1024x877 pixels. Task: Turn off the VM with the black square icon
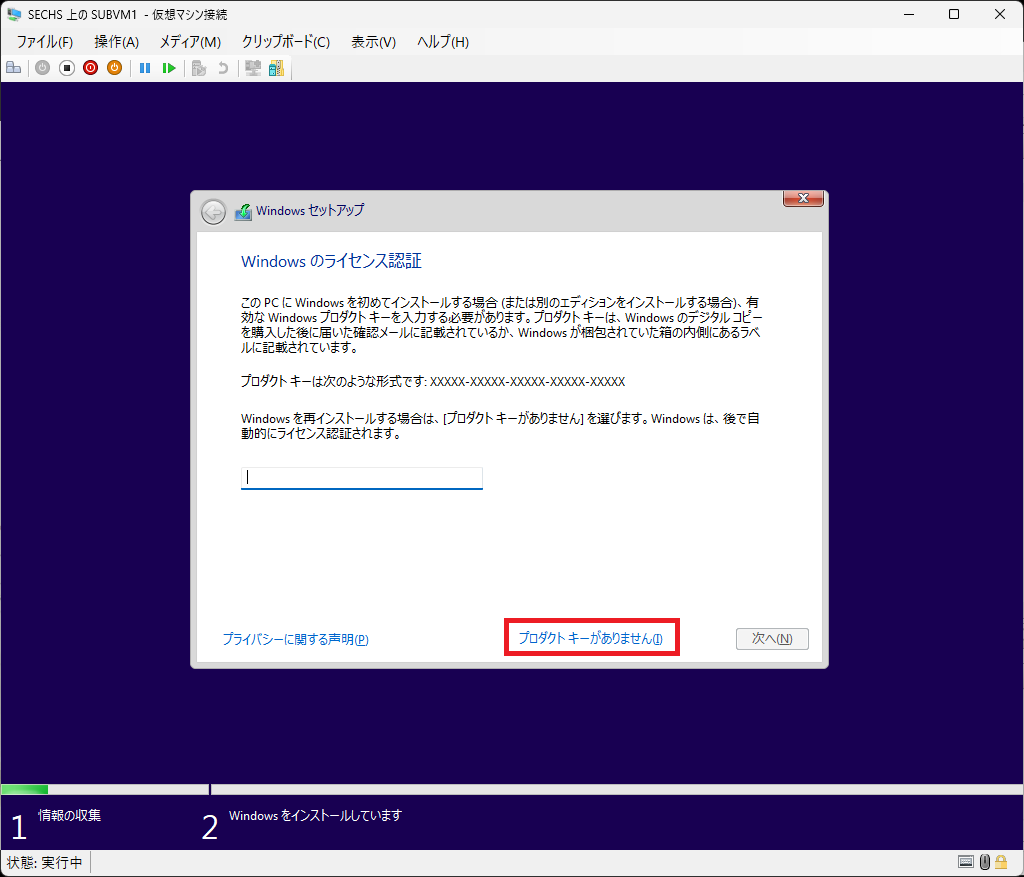[67, 68]
